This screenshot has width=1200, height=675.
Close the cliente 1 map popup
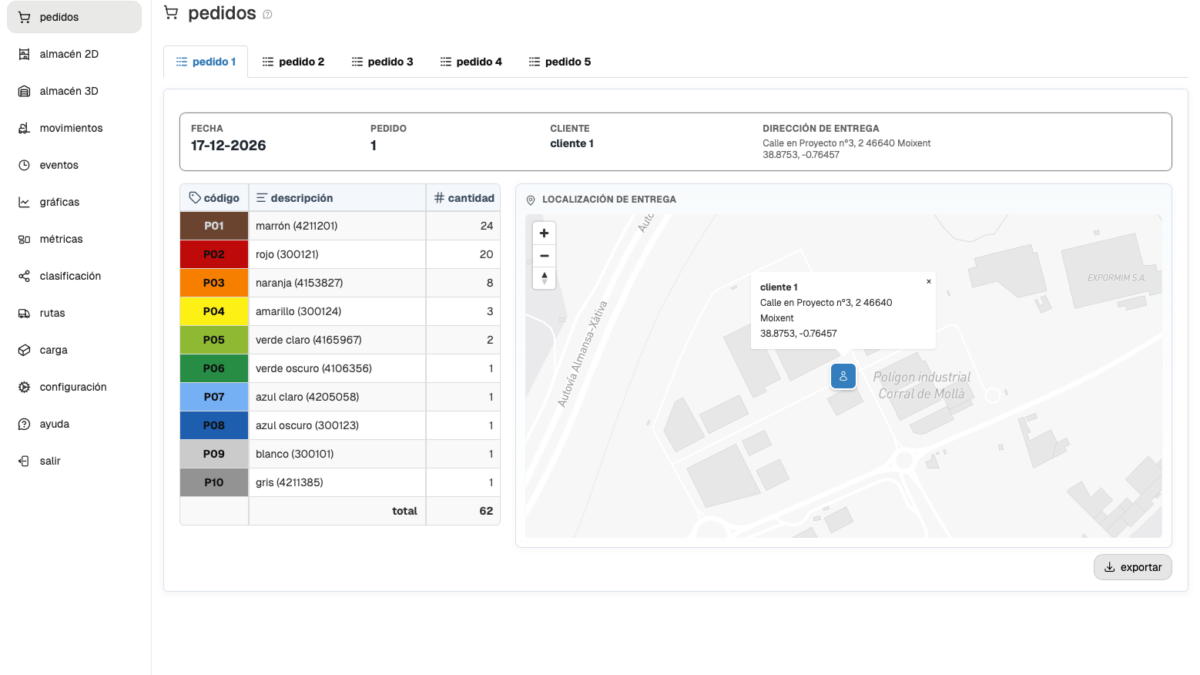[928, 282]
